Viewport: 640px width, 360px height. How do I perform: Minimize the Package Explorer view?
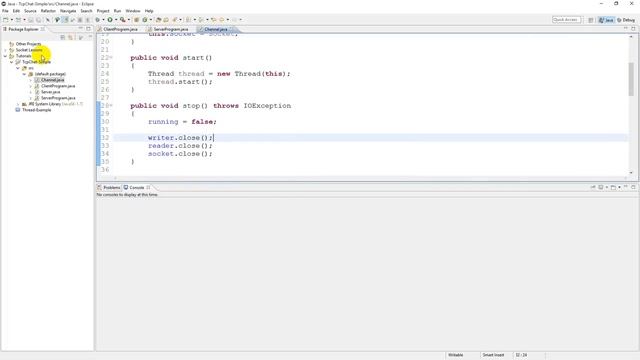point(81,29)
